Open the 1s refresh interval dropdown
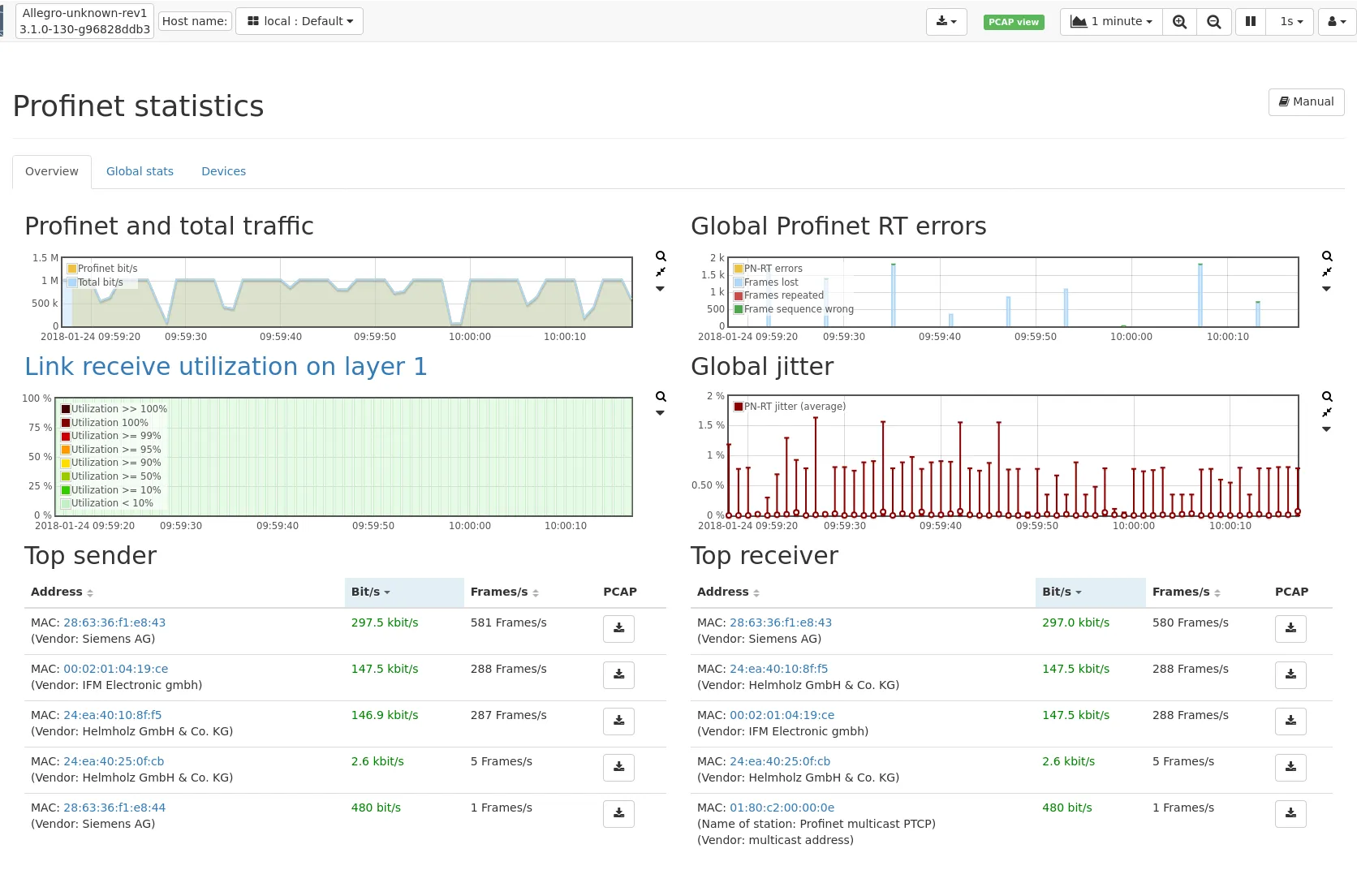Screen dimensions: 1357x896 click(x=1290, y=22)
